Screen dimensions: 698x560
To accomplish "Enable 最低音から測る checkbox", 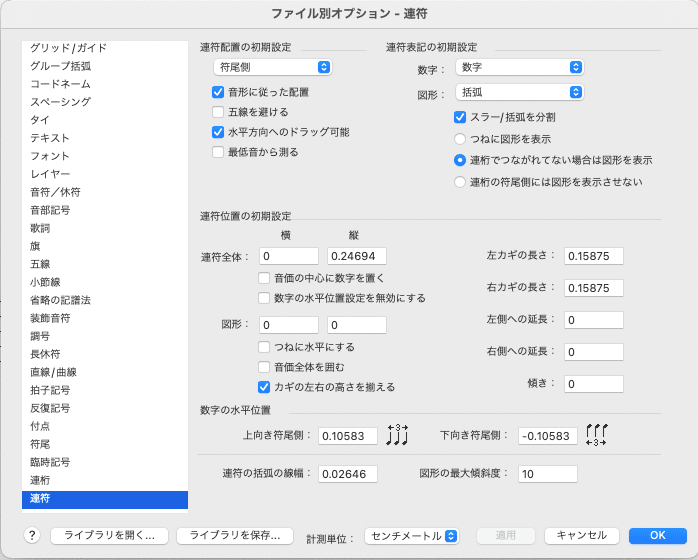I will click(218, 152).
